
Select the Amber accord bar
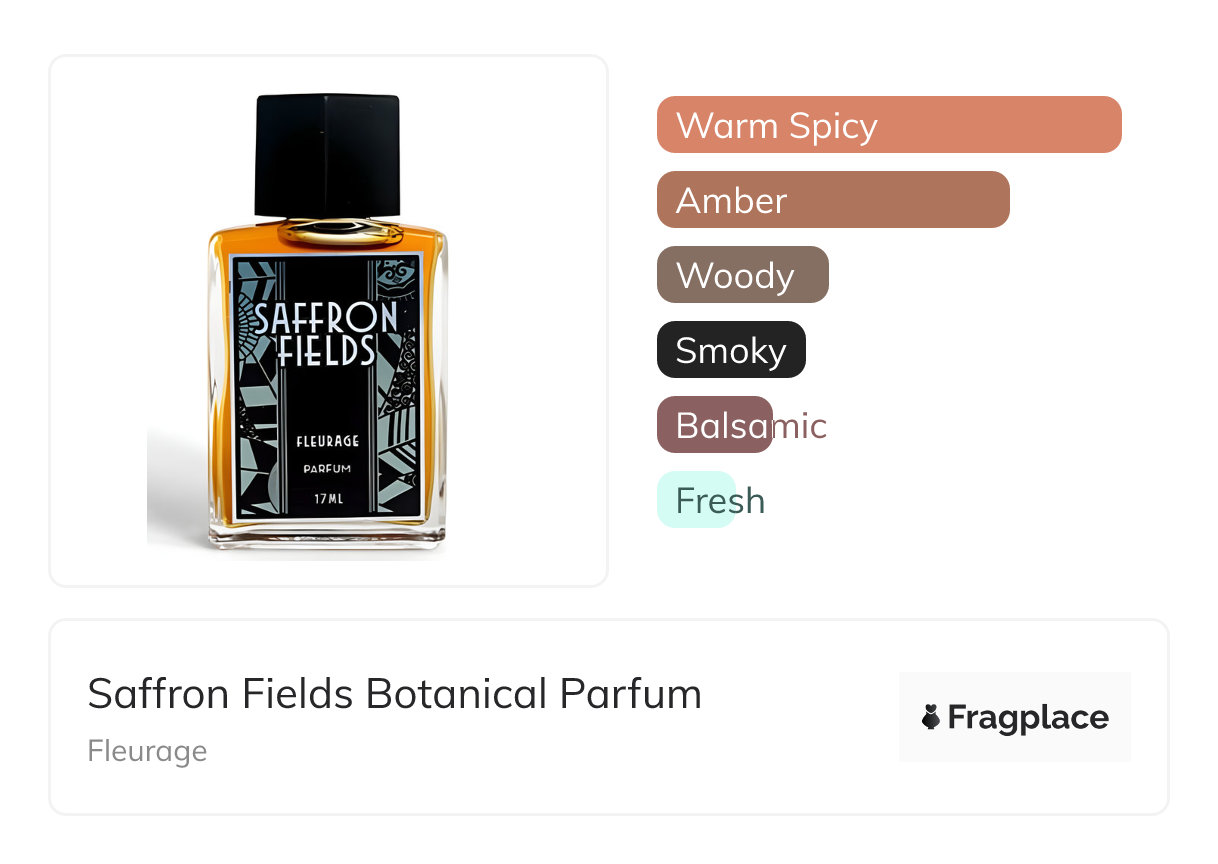832,200
